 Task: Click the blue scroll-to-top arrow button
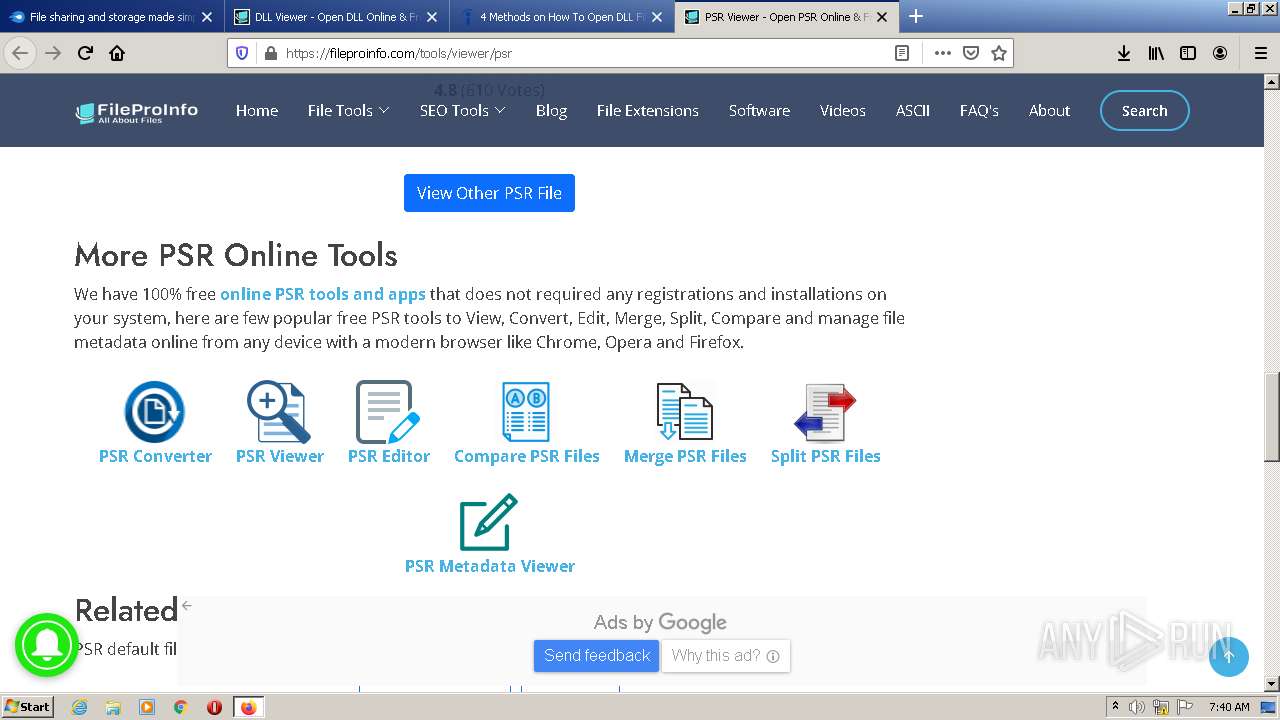pos(1228,657)
